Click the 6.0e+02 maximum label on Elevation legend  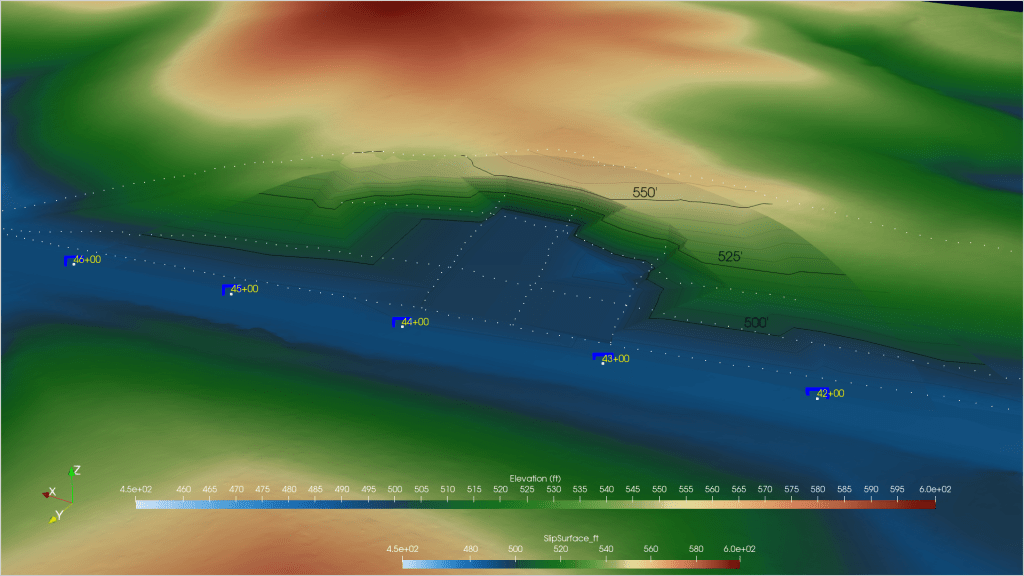pos(920,489)
